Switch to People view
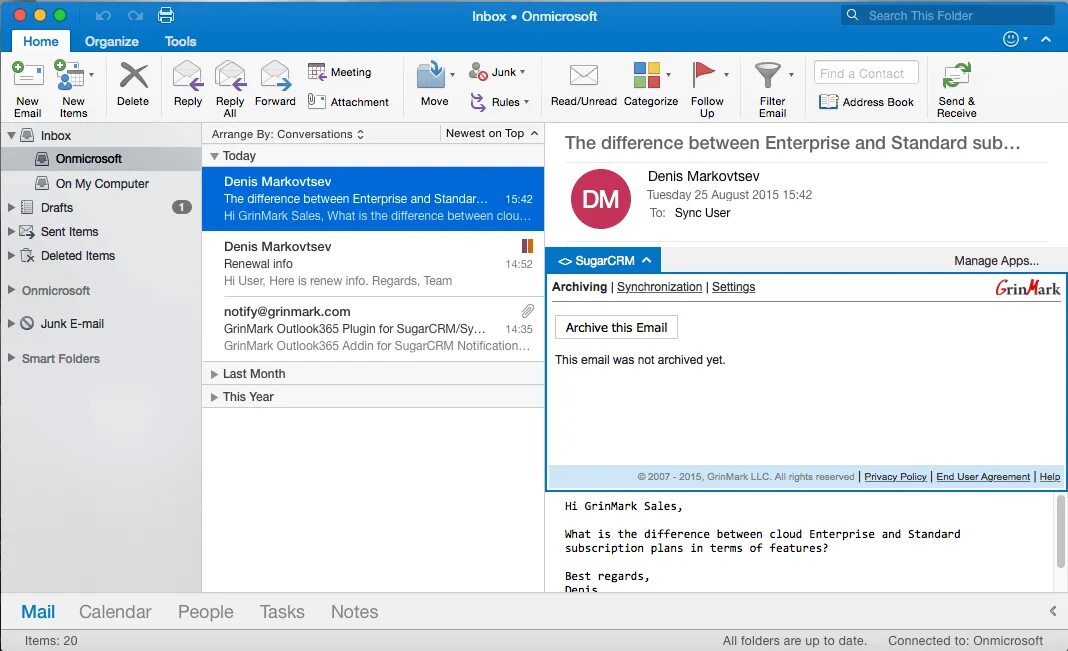The height and width of the screenshot is (651, 1068). click(206, 612)
